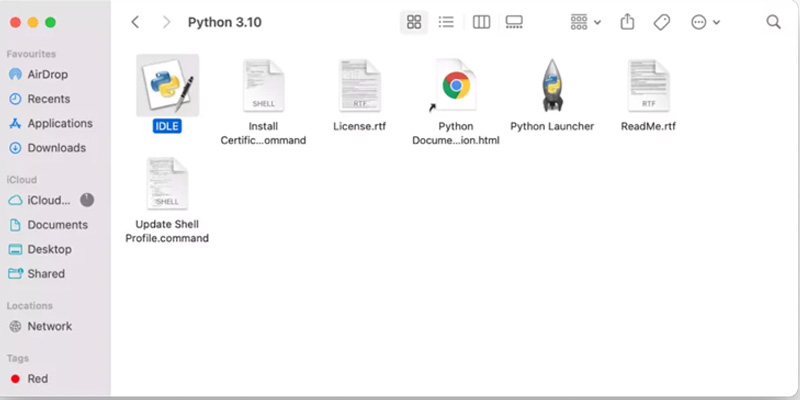800x400 pixels.
Task: Open Applications in the sidebar
Action: 60,124
